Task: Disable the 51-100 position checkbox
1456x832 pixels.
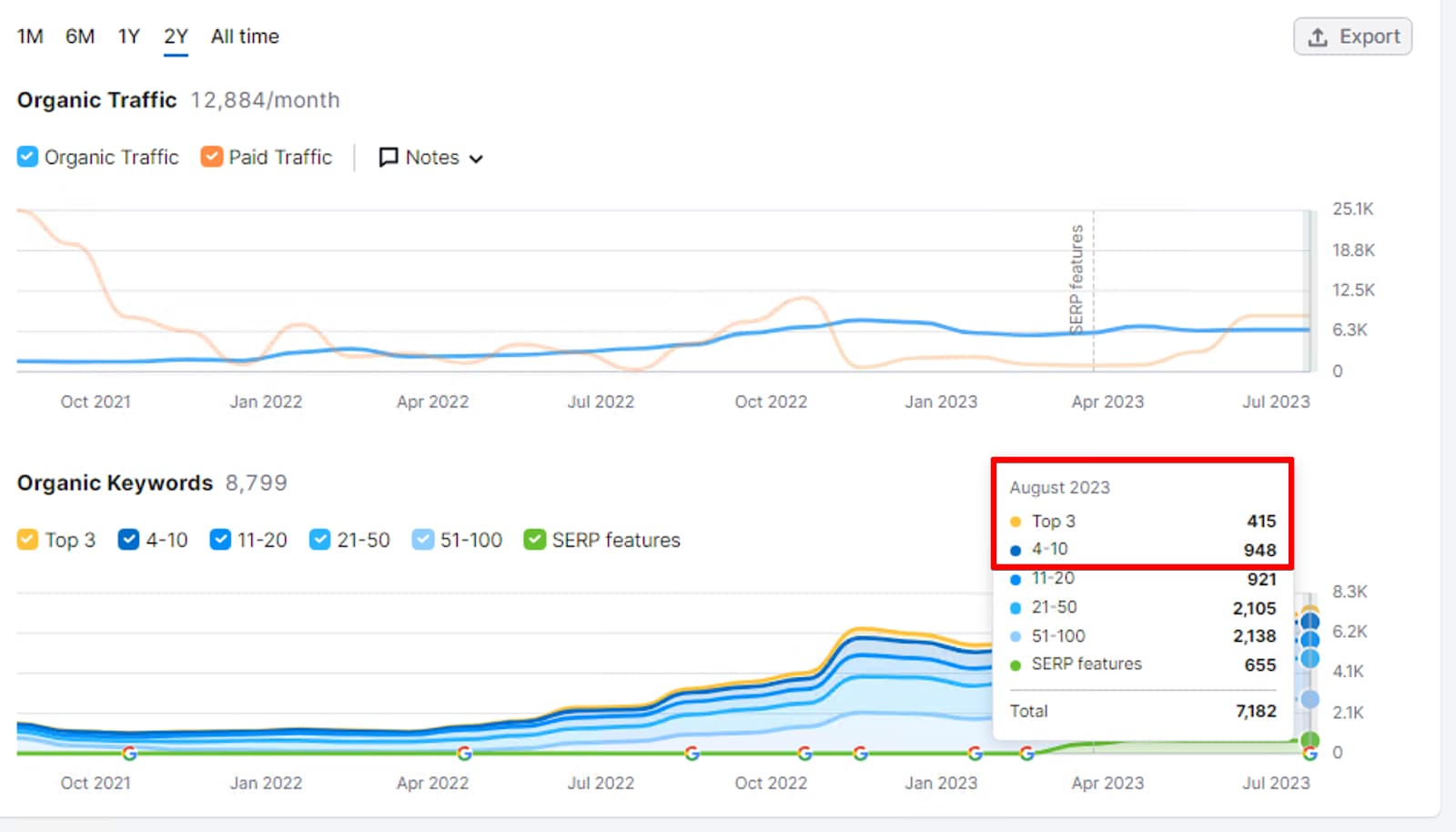Action: (x=422, y=540)
